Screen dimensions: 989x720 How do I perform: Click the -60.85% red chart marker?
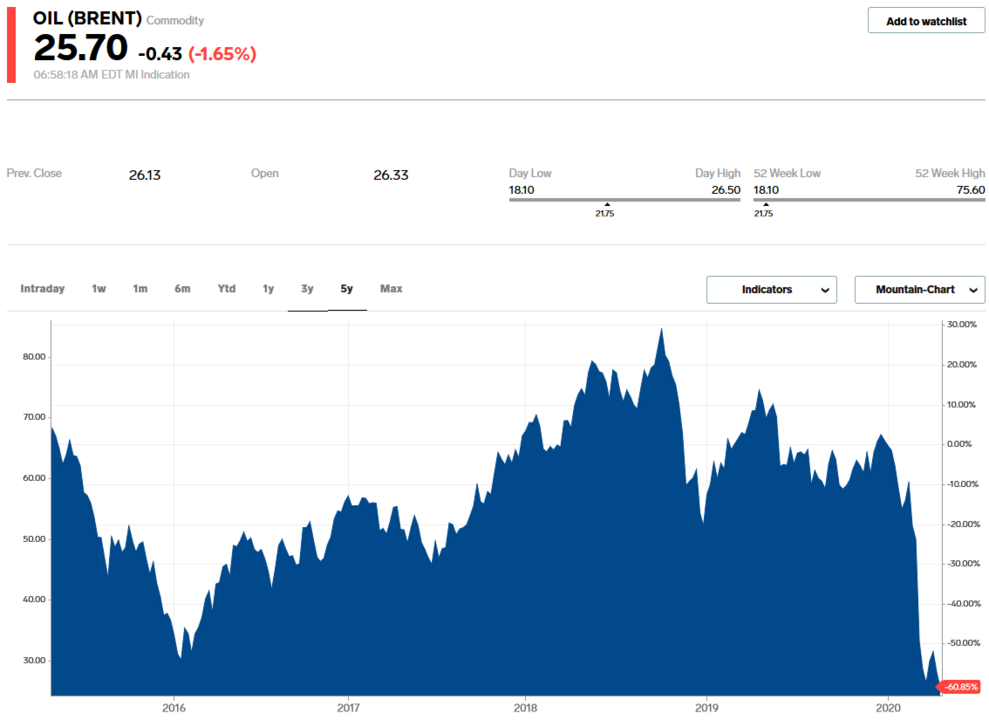point(961,687)
